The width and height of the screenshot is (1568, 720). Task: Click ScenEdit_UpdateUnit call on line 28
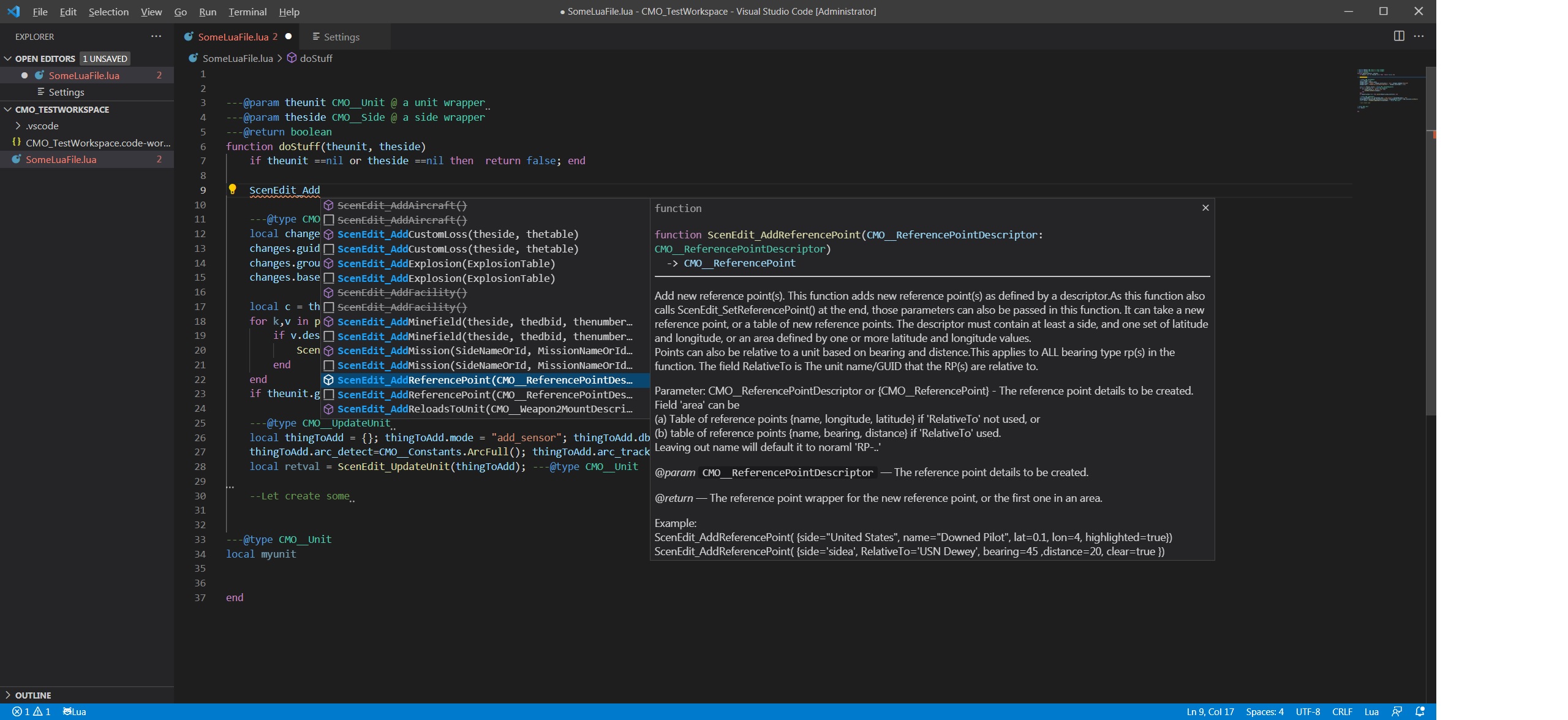pos(394,466)
